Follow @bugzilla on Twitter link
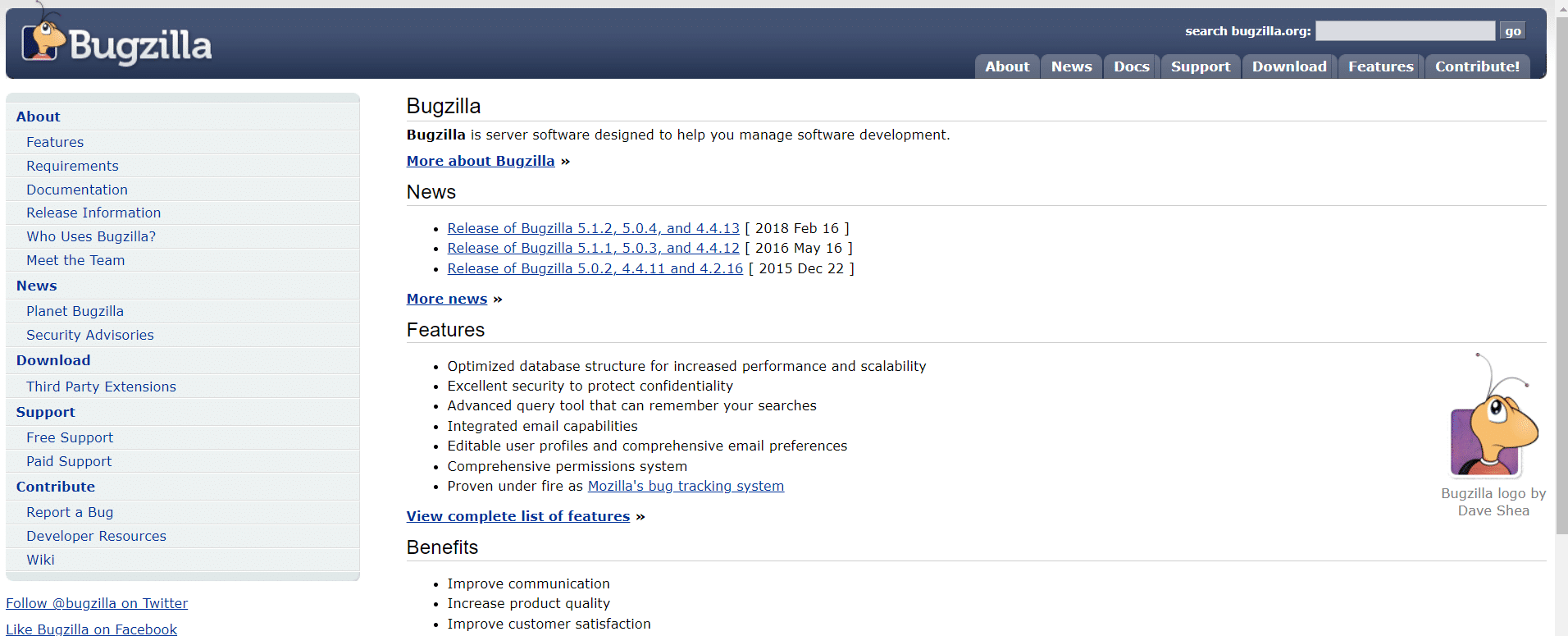Viewport: 1568px width, 636px height. coord(97,603)
